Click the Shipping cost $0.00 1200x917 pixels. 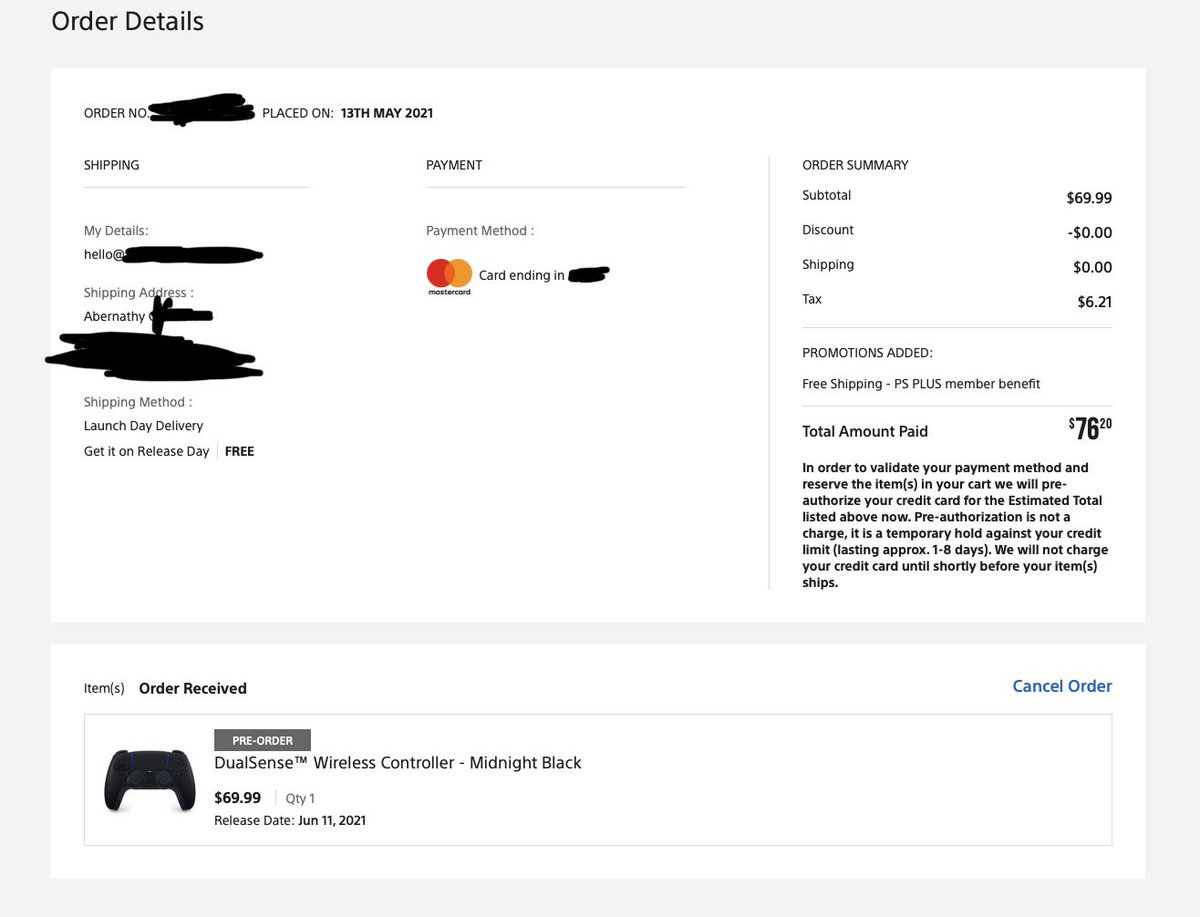(x=1092, y=267)
